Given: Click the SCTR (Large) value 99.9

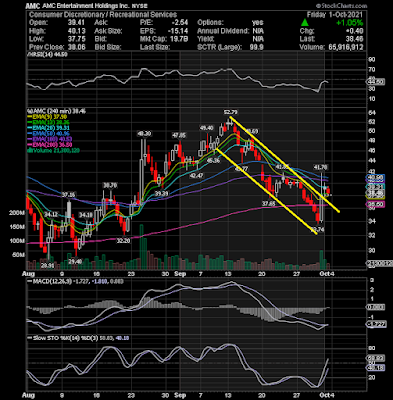Looking at the screenshot, I should [x=257, y=47].
